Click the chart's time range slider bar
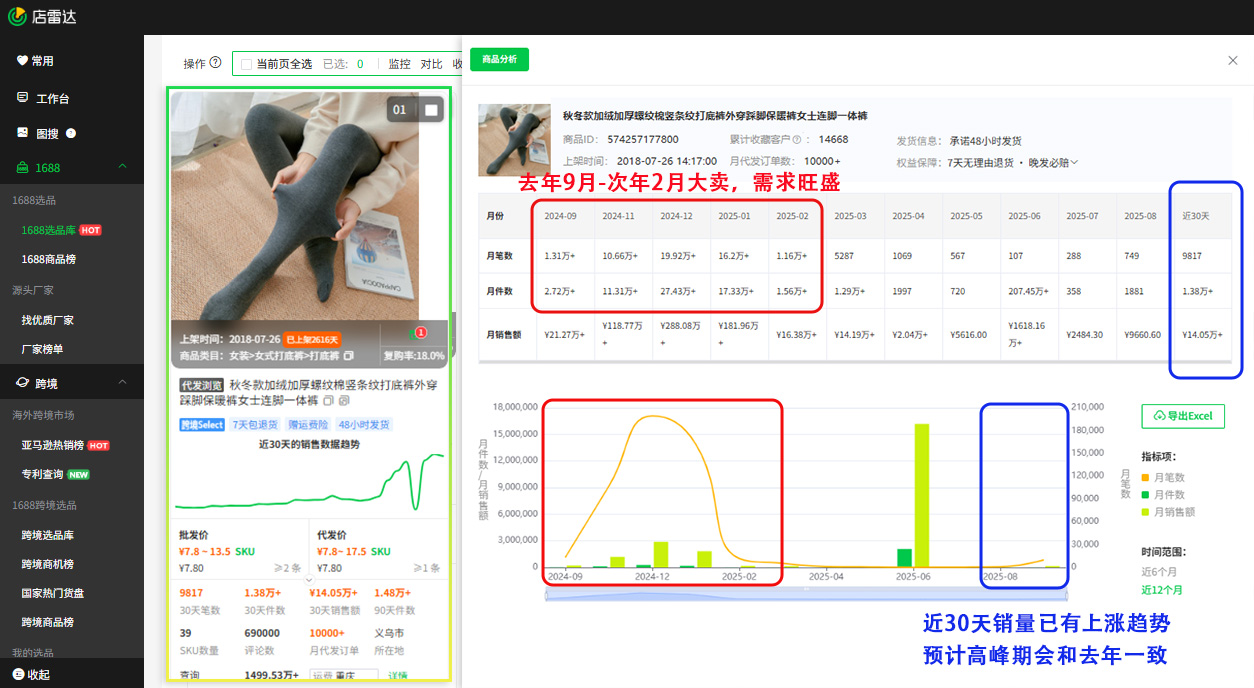 pyautogui.click(x=805, y=595)
